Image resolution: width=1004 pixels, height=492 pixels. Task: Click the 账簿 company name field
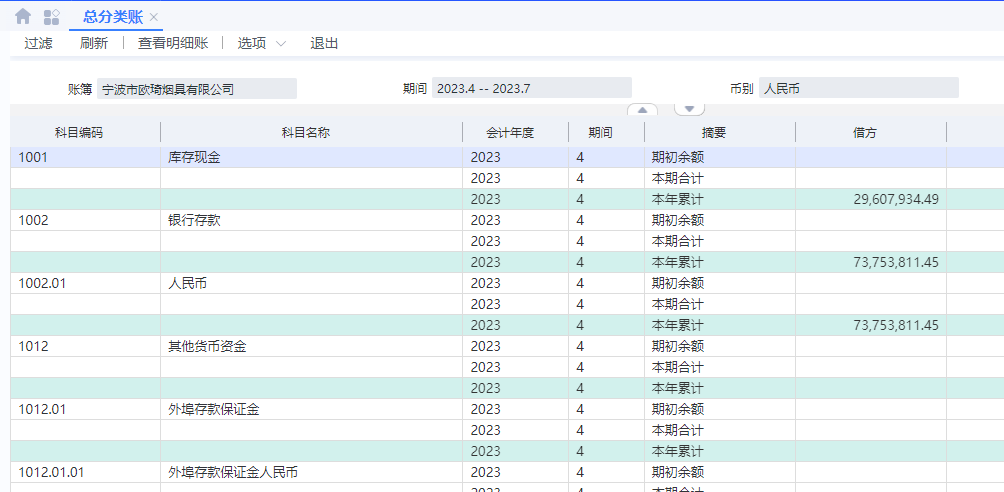[x=197, y=89]
